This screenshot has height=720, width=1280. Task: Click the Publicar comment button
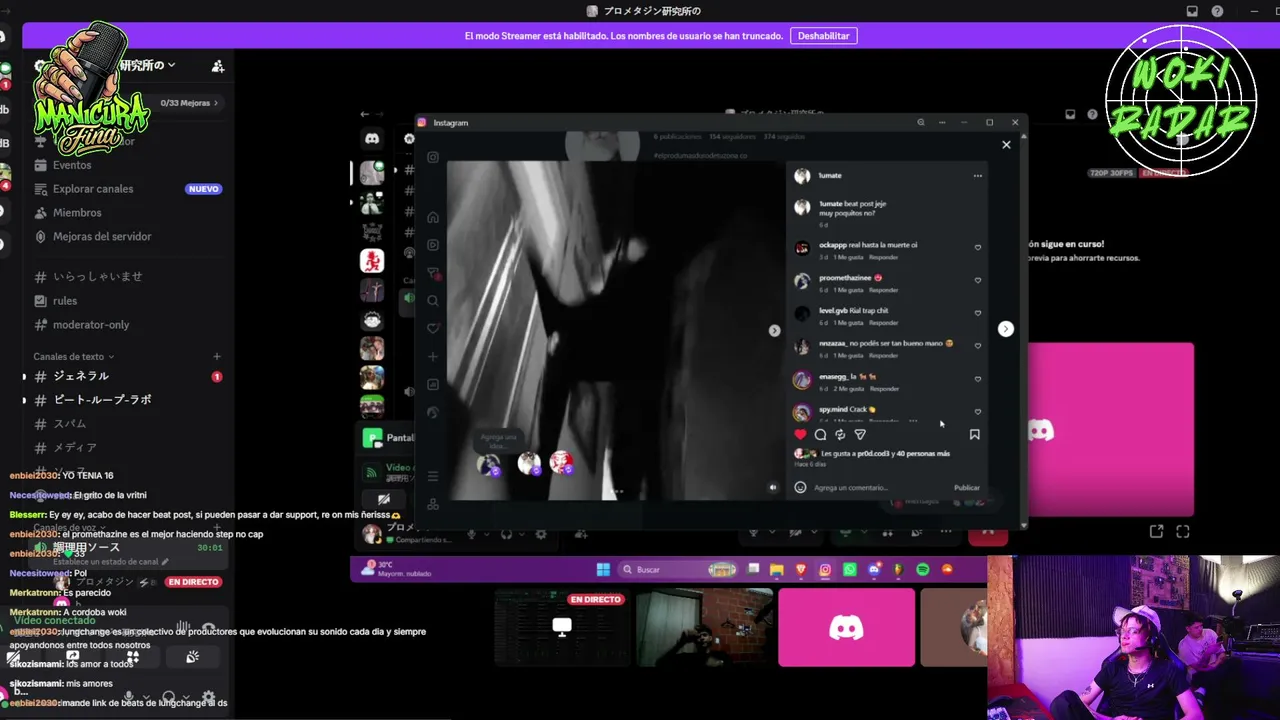pyautogui.click(x=967, y=488)
